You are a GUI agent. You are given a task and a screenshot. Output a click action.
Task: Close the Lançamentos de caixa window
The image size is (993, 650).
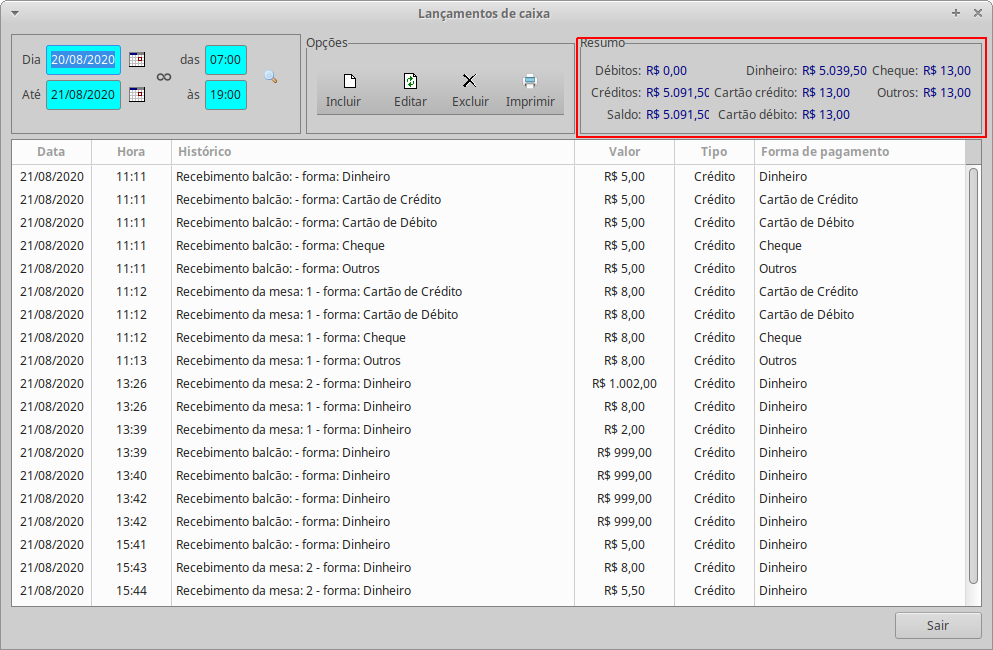tap(978, 13)
